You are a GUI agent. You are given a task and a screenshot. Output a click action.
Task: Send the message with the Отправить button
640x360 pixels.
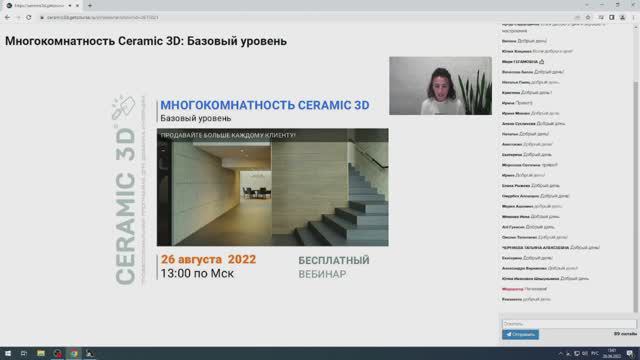pyautogui.click(x=520, y=334)
